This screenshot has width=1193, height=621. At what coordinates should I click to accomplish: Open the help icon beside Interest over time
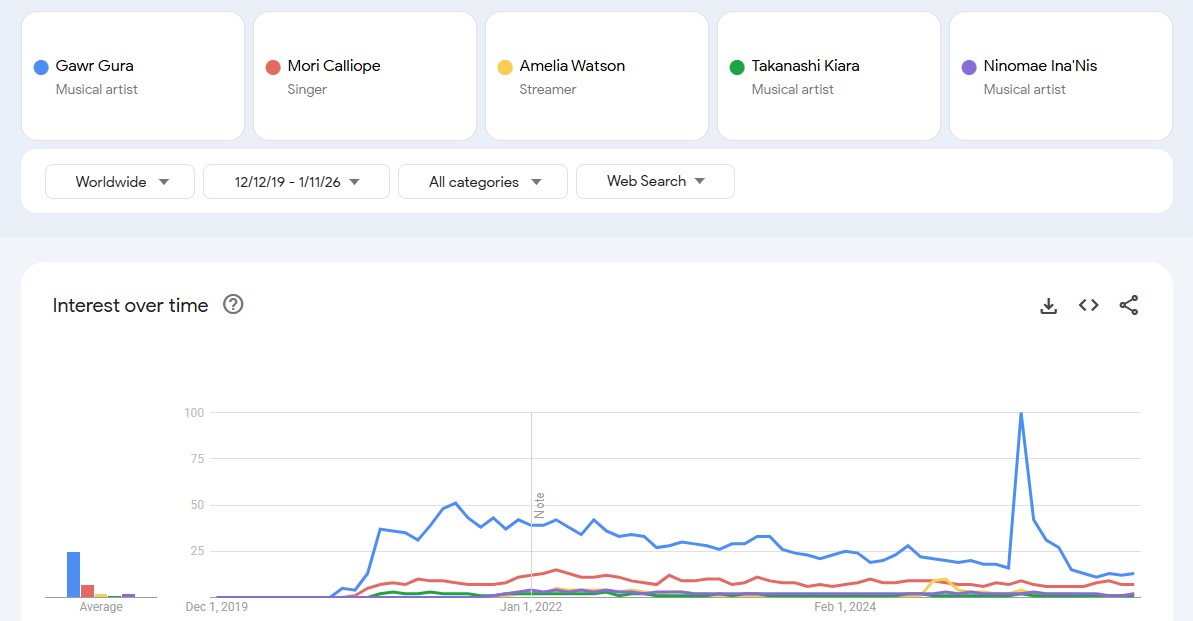coord(233,305)
